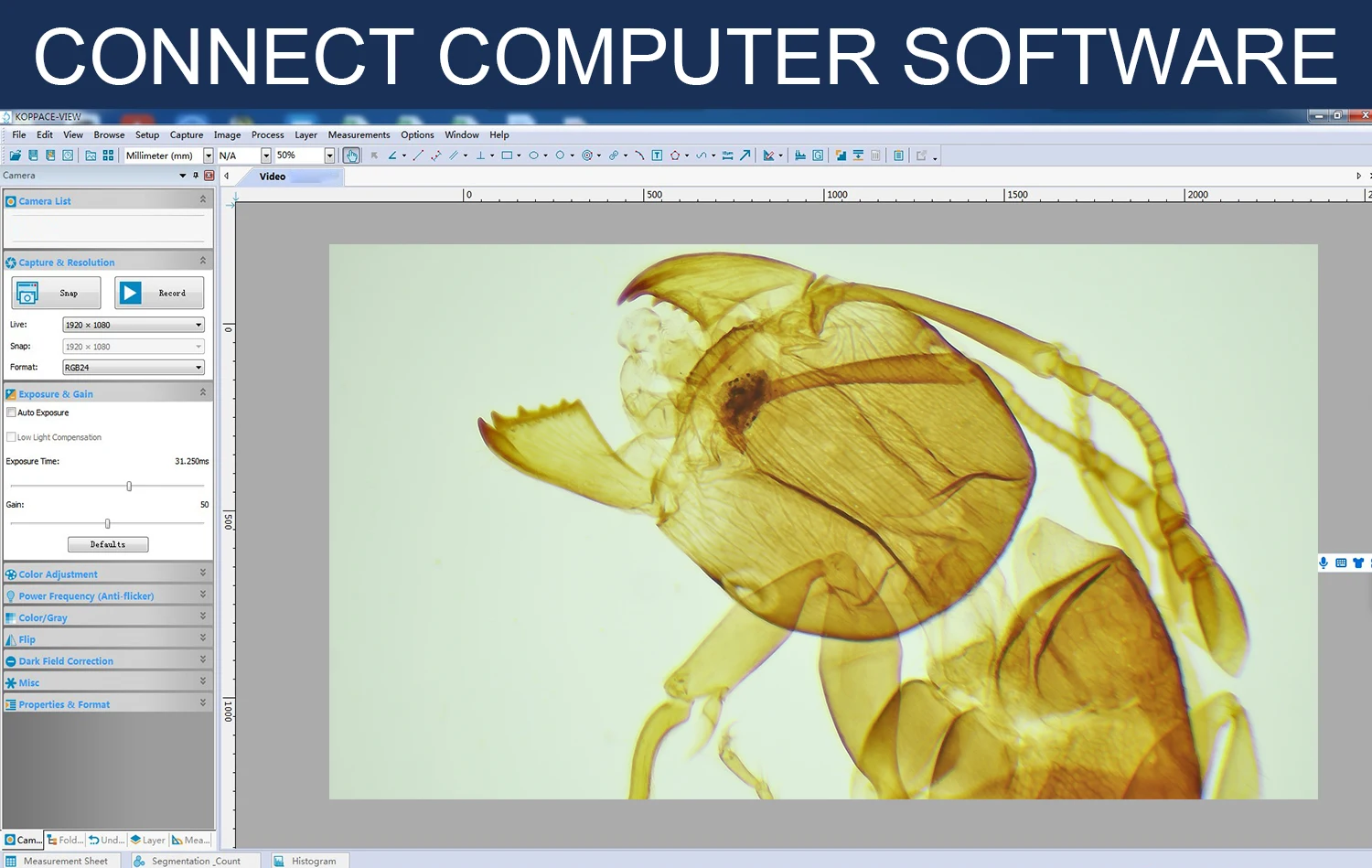Select the arrow annotation tool
The image size is (1372, 868).
coord(745,155)
